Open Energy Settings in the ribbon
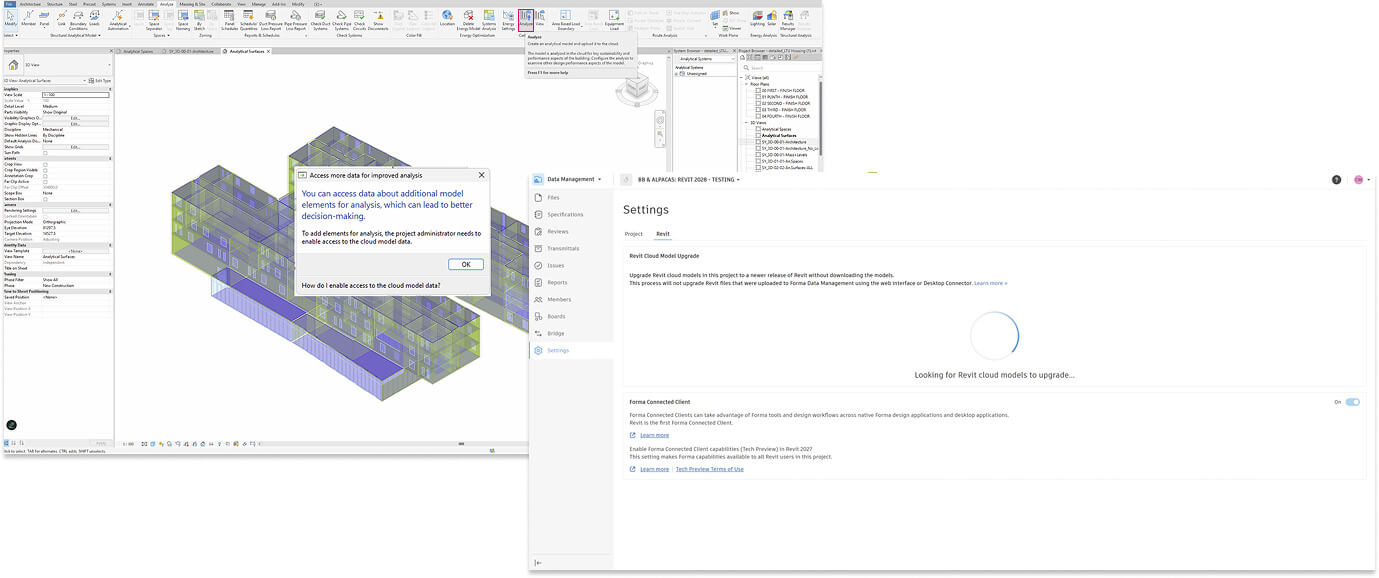 coord(508,20)
